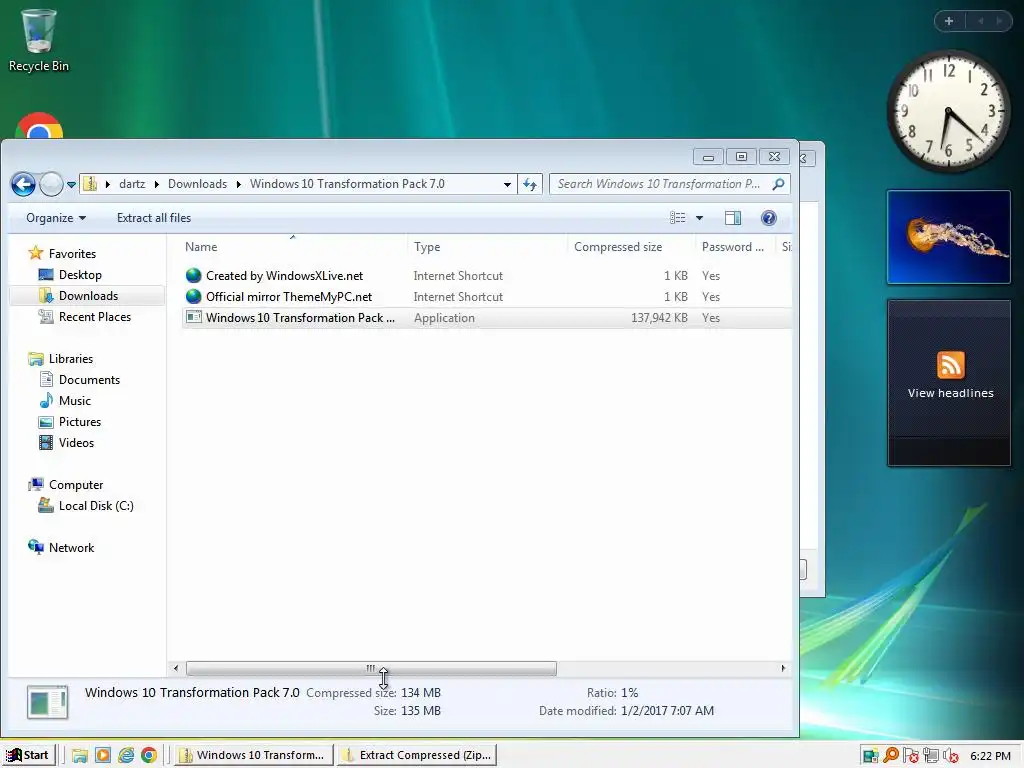Open the view options dropdown arrow

click(x=699, y=217)
